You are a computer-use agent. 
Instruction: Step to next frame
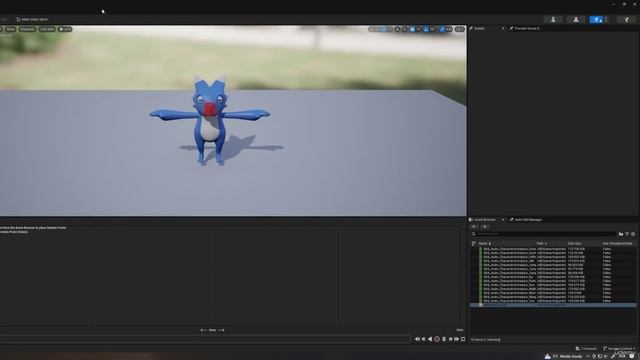(451, 339)
